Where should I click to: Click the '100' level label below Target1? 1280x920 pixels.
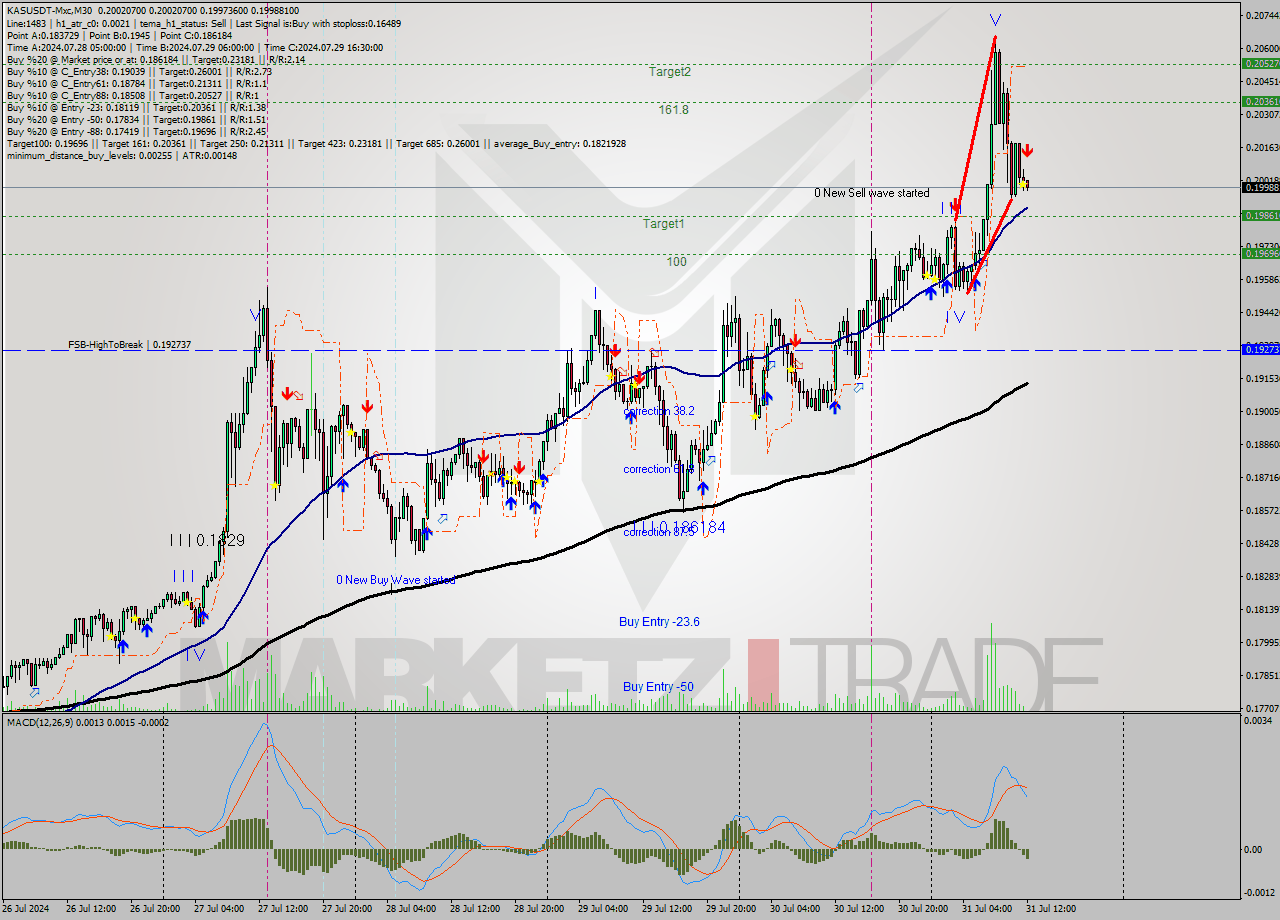point(677,262)
